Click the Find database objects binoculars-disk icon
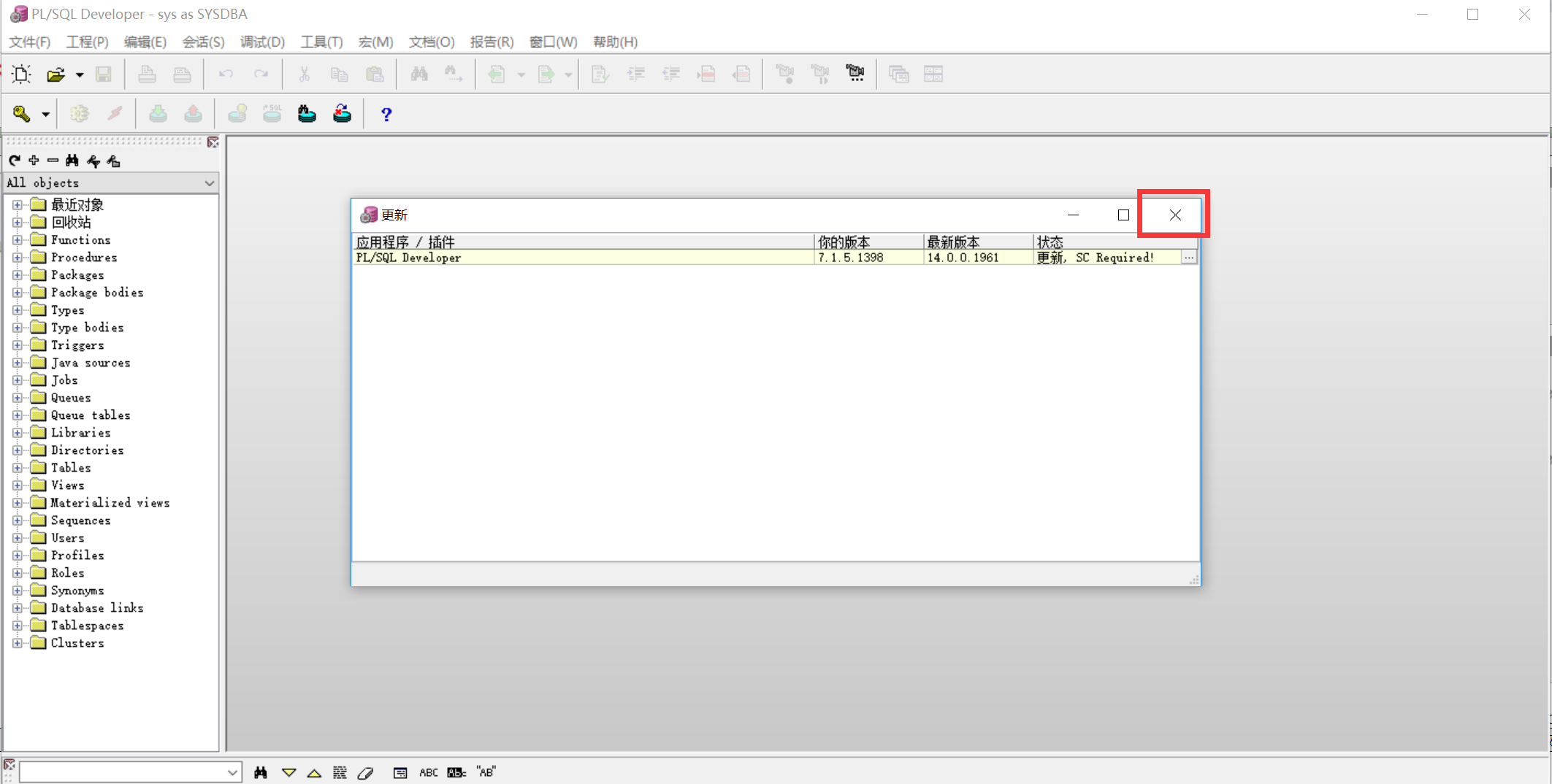The height and width of the screenshot is (784, 1552). [307, 114]
